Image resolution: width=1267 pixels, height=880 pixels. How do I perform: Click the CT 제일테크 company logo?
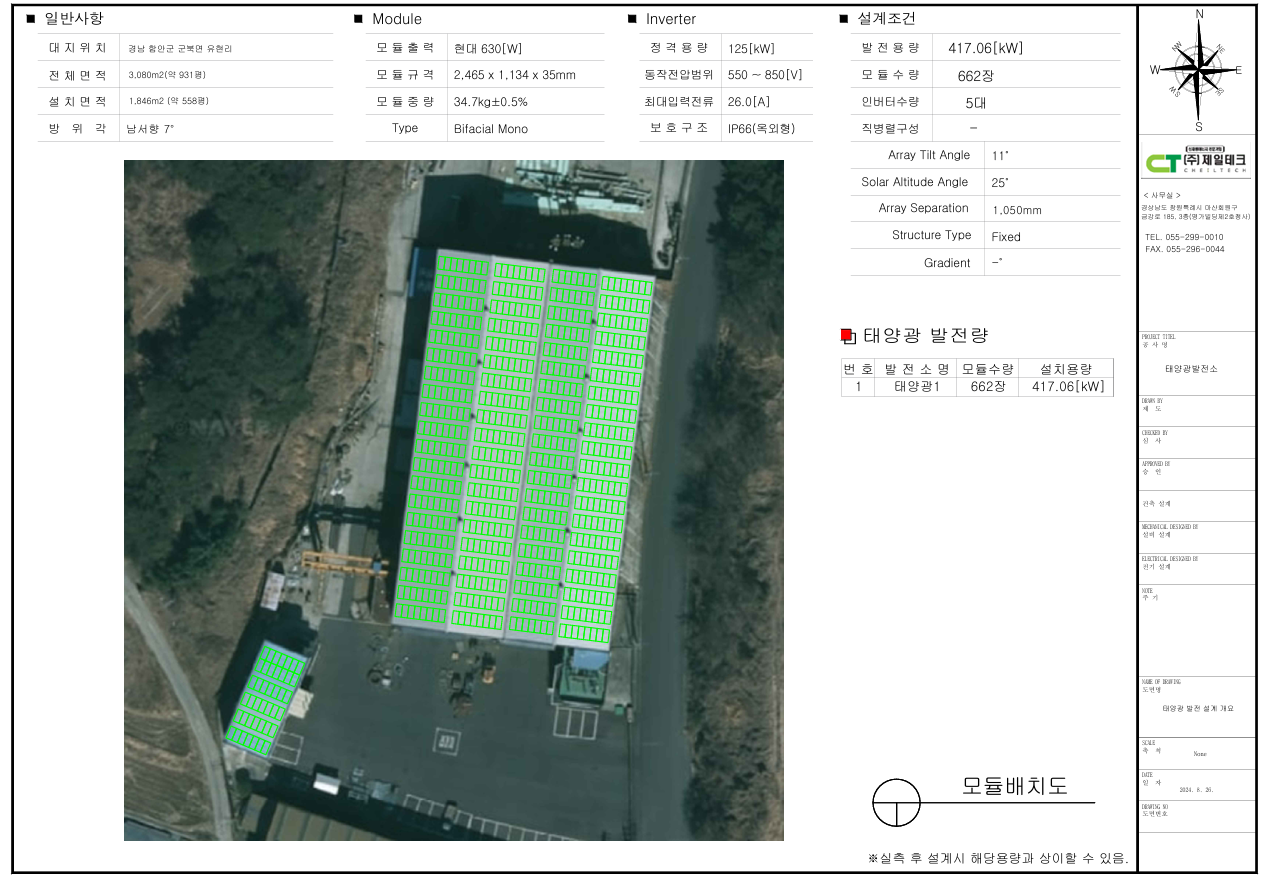pos(1197,162)
